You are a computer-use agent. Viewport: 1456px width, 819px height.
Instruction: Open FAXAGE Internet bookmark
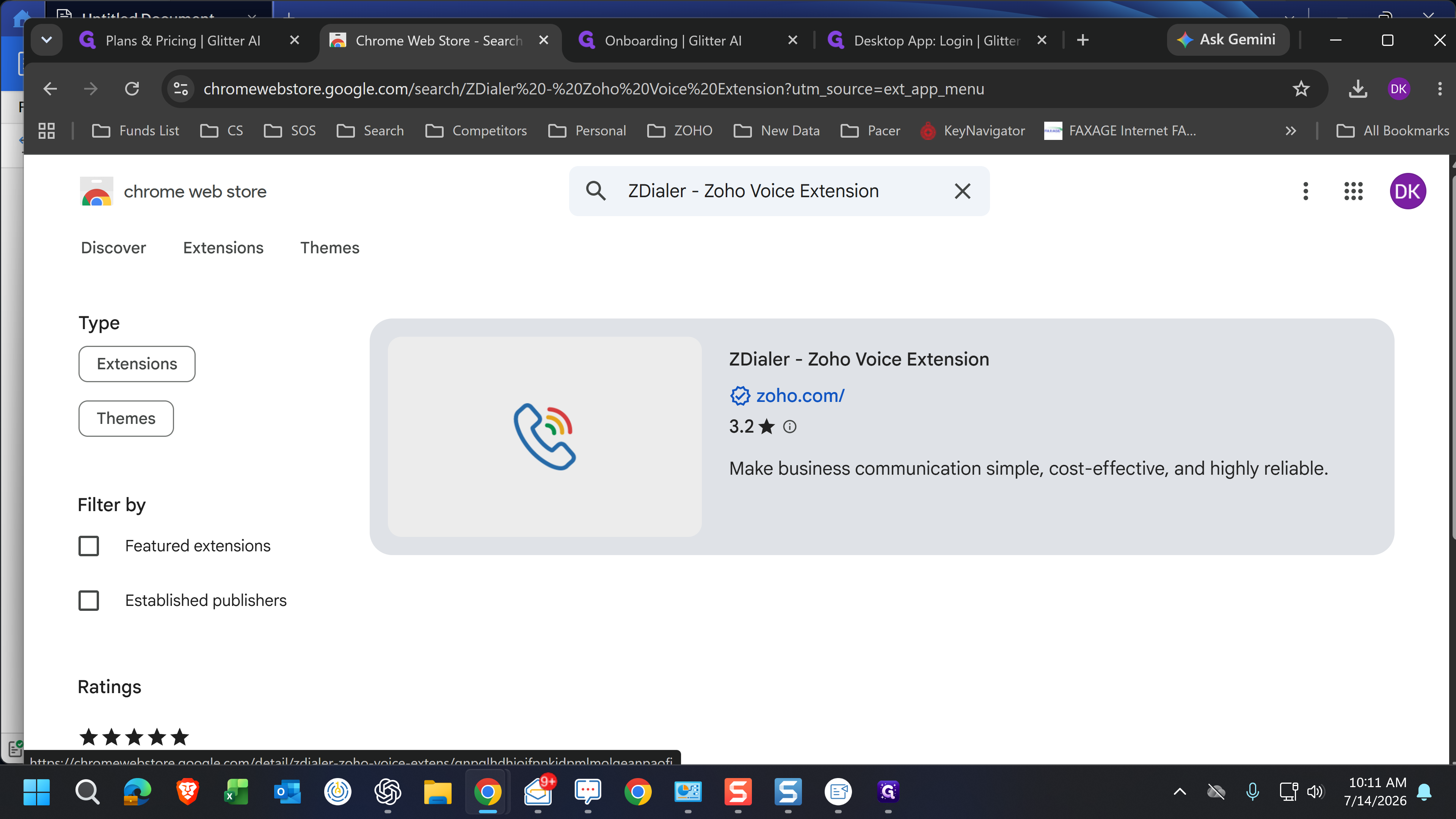1120,131
